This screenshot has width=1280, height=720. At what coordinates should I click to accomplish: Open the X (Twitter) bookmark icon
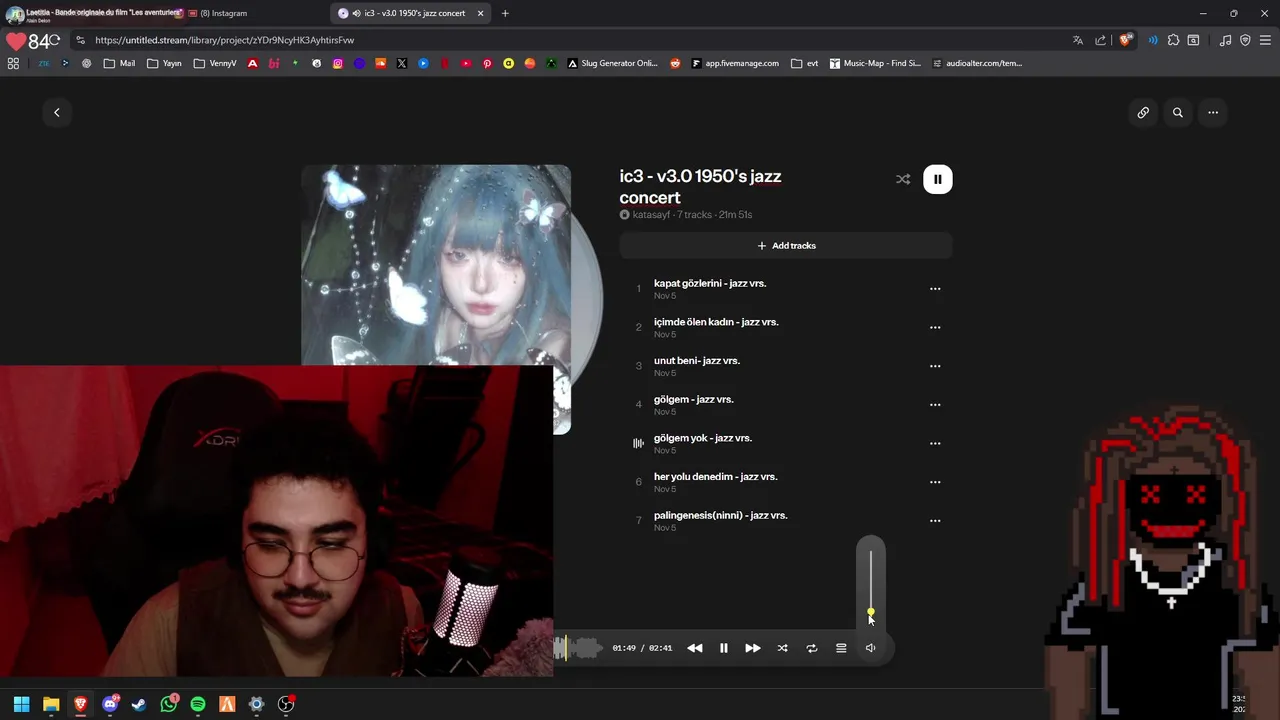point(402,63)
